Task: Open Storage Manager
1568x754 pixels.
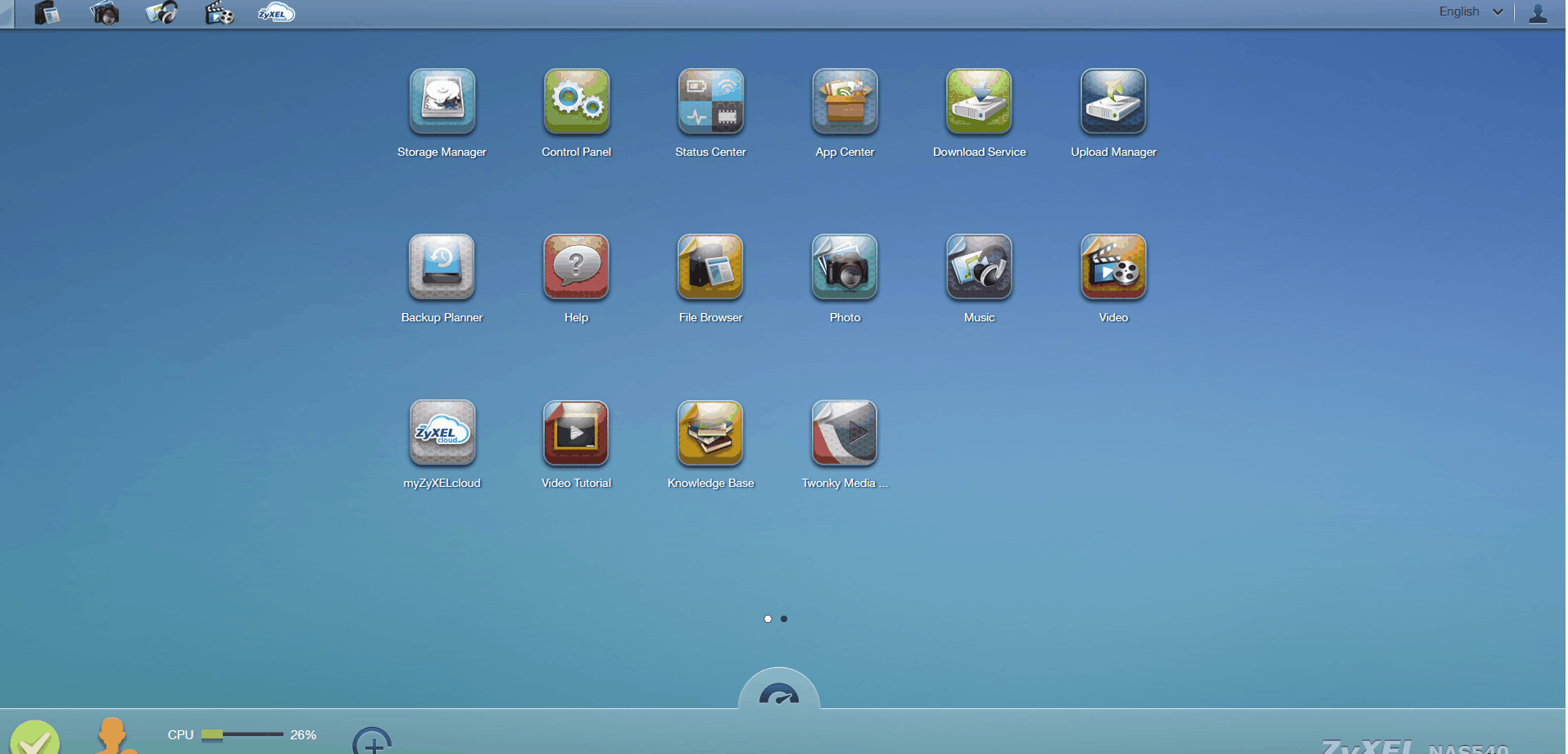Action: tap(442, 102)
